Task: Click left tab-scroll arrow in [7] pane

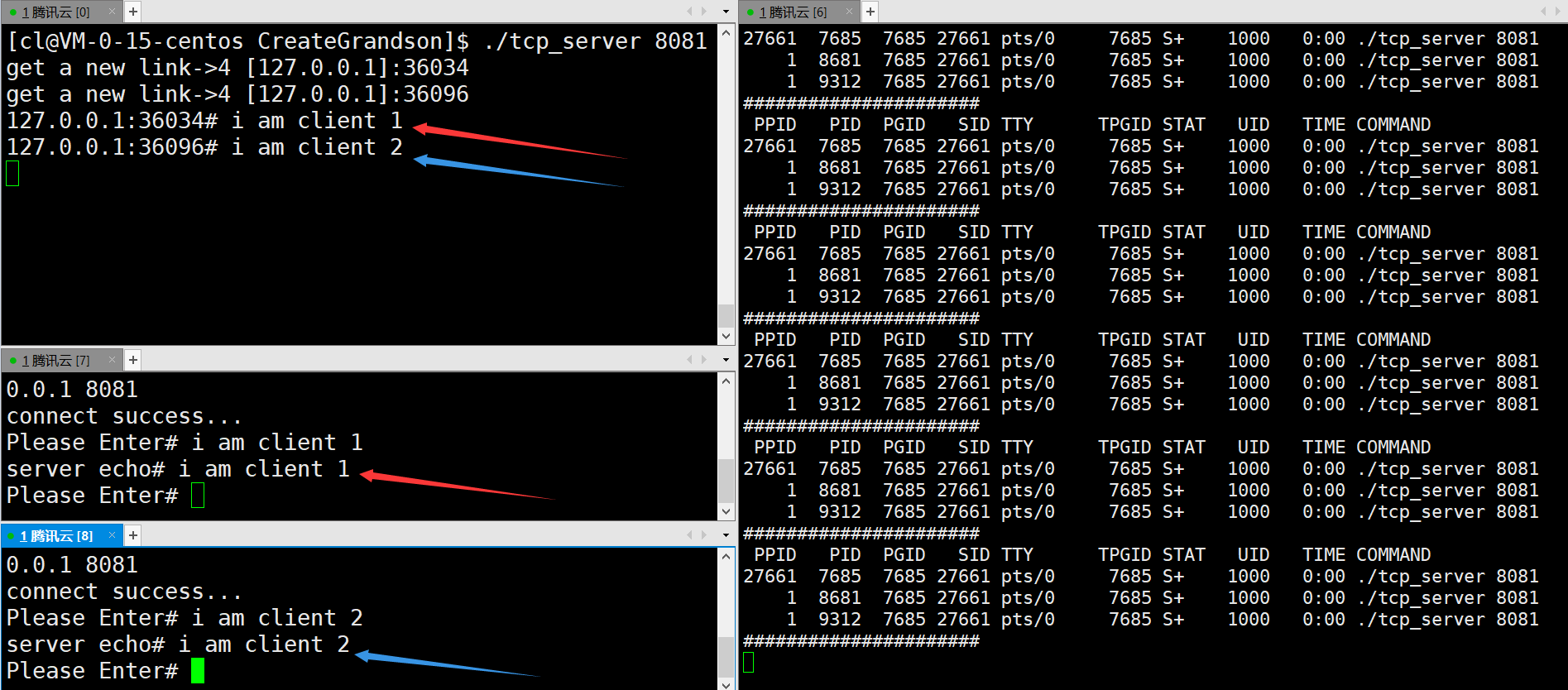Action: (x=689, y=360)
